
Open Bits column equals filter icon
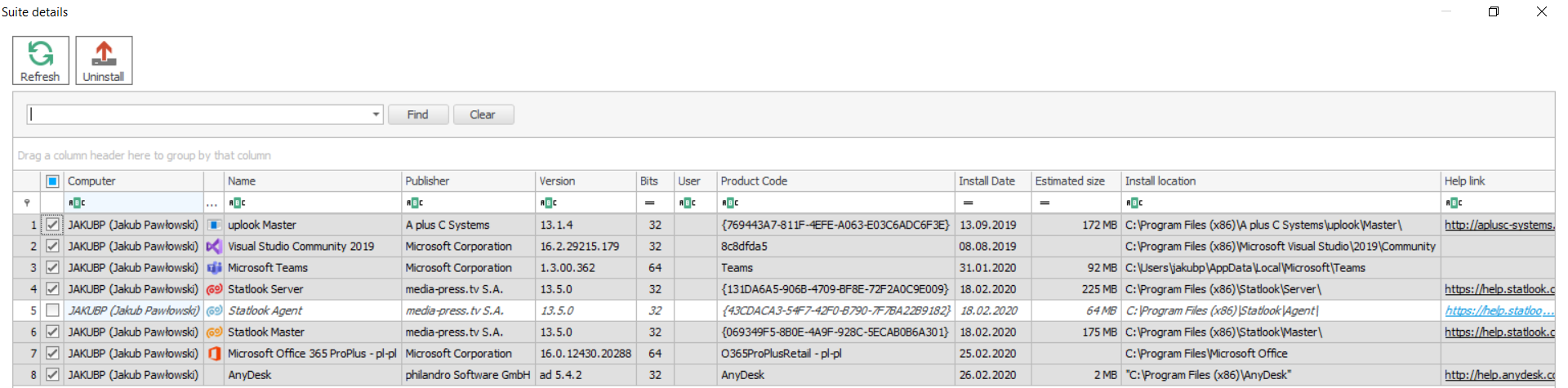click(x=649, y=203)
